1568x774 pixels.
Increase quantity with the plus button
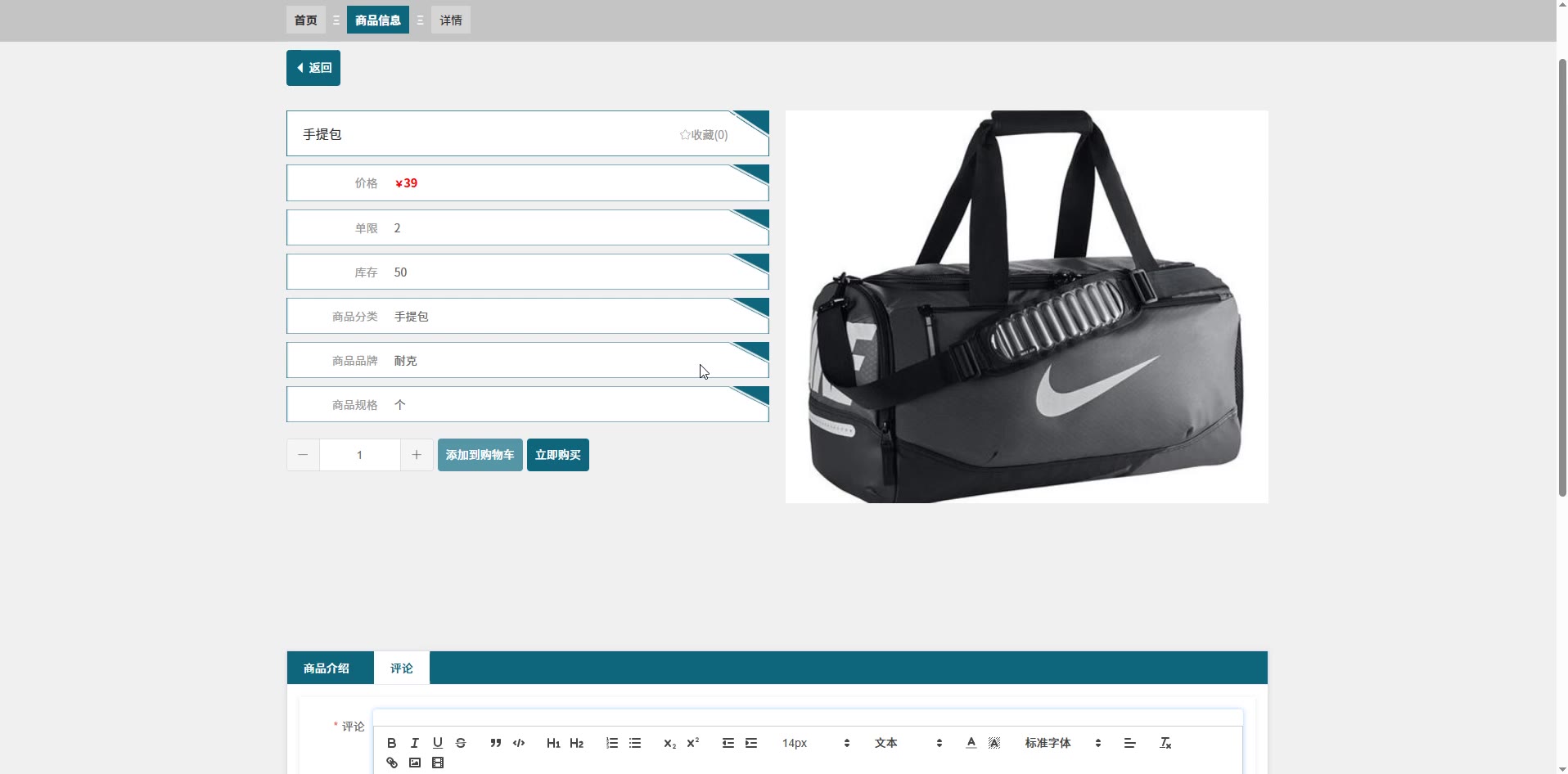(x=417, y=455)
